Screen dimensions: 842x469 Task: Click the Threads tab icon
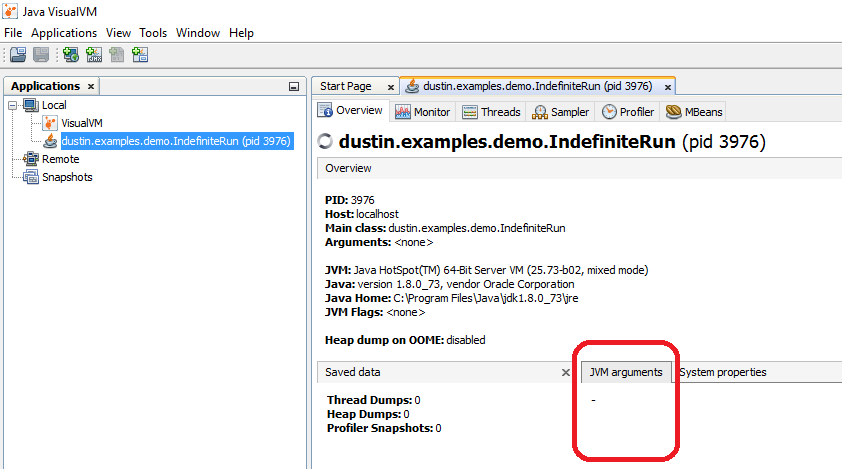[x=470, y=112]
